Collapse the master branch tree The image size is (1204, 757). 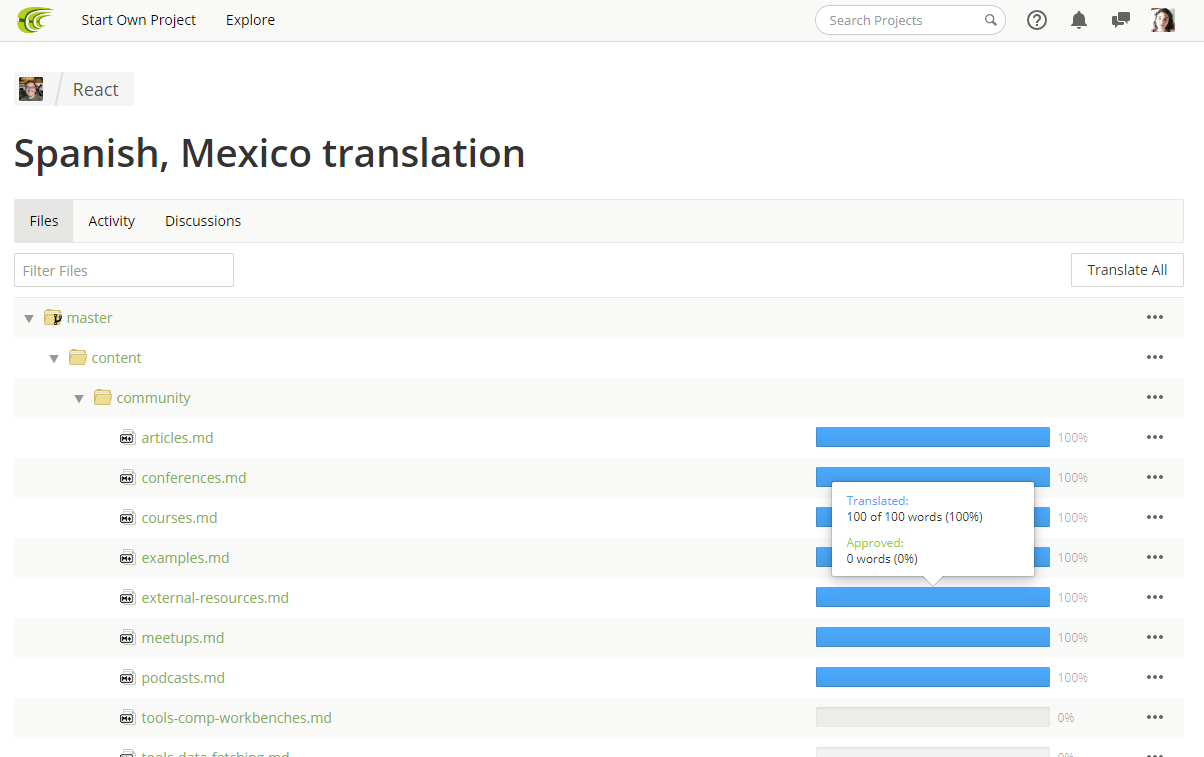[x=29, y=319]
